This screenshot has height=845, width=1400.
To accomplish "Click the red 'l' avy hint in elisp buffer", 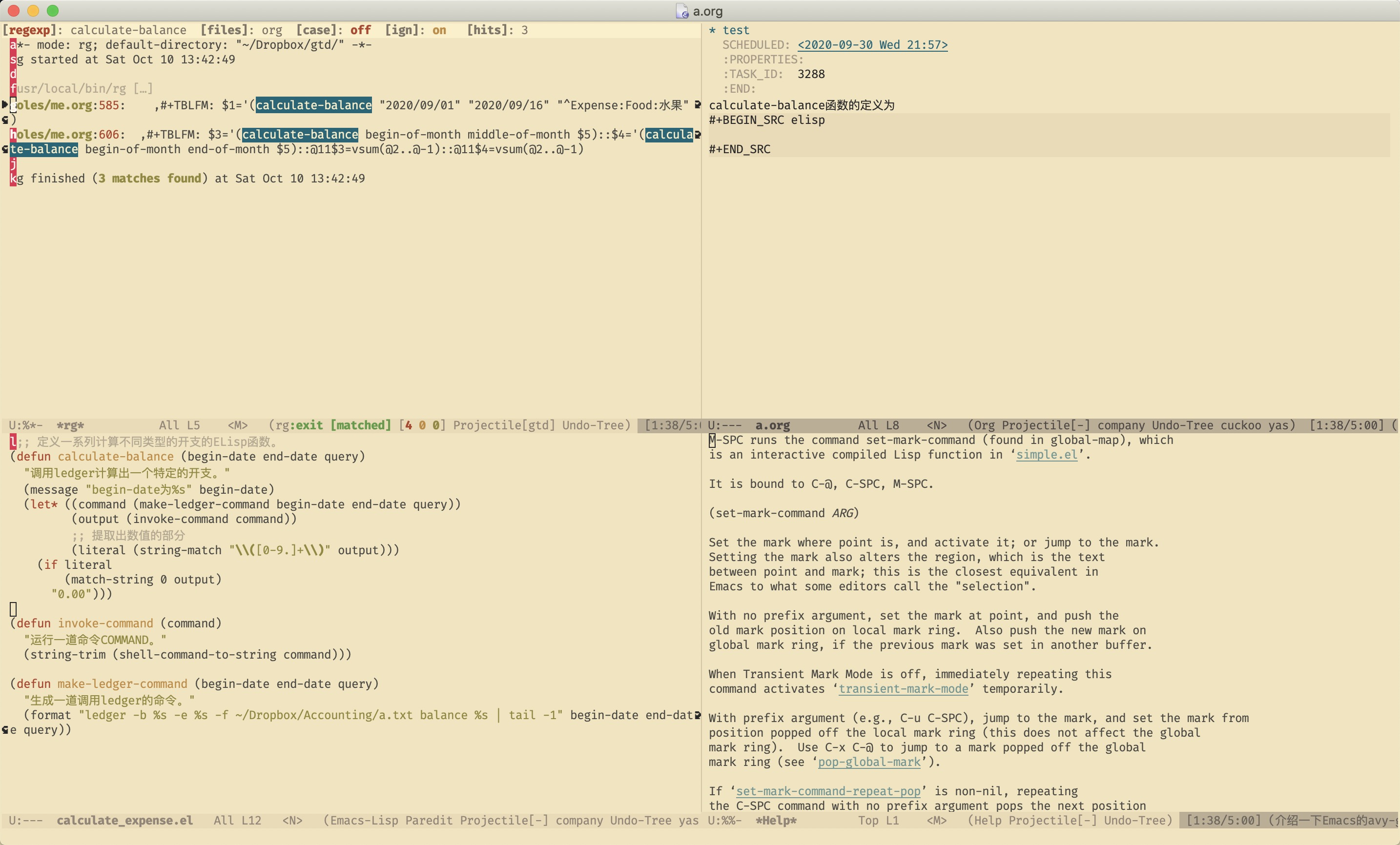I will (x=13, y=441).
